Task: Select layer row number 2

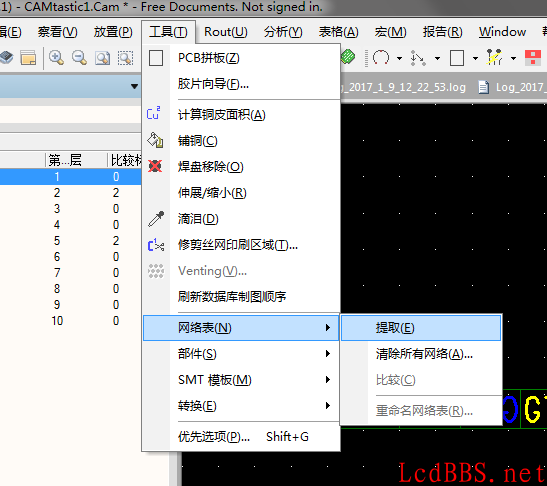Action: click(70, 193)
